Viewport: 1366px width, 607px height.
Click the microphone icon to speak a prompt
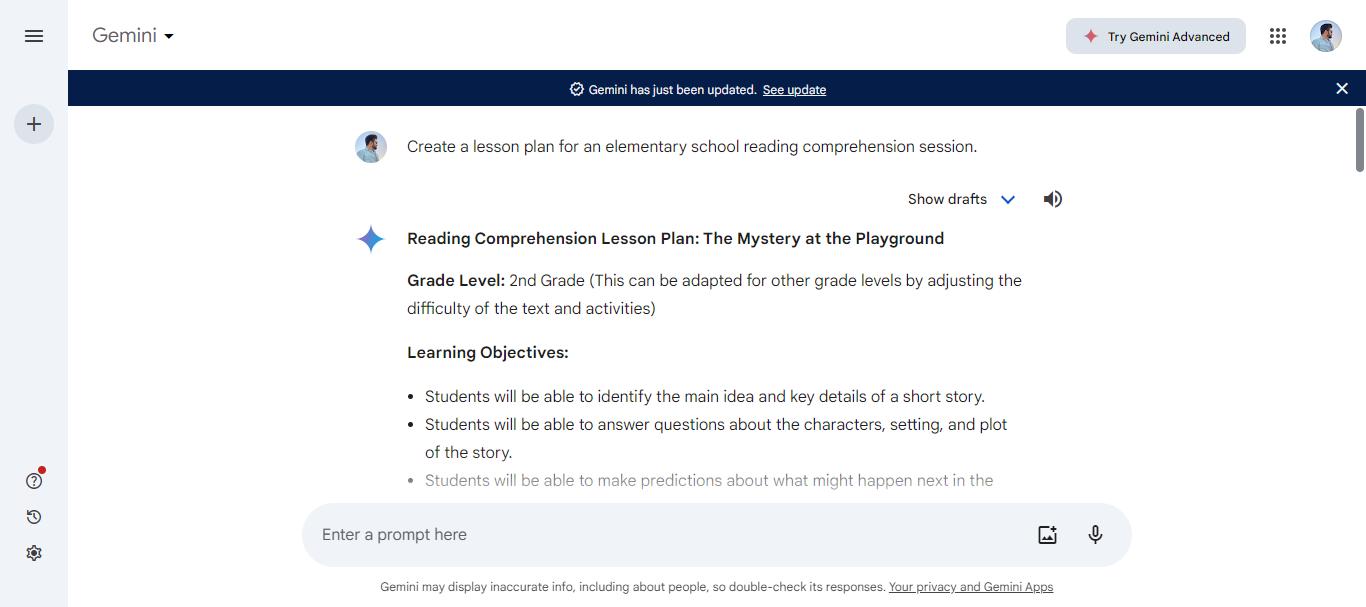(1095, 534)
